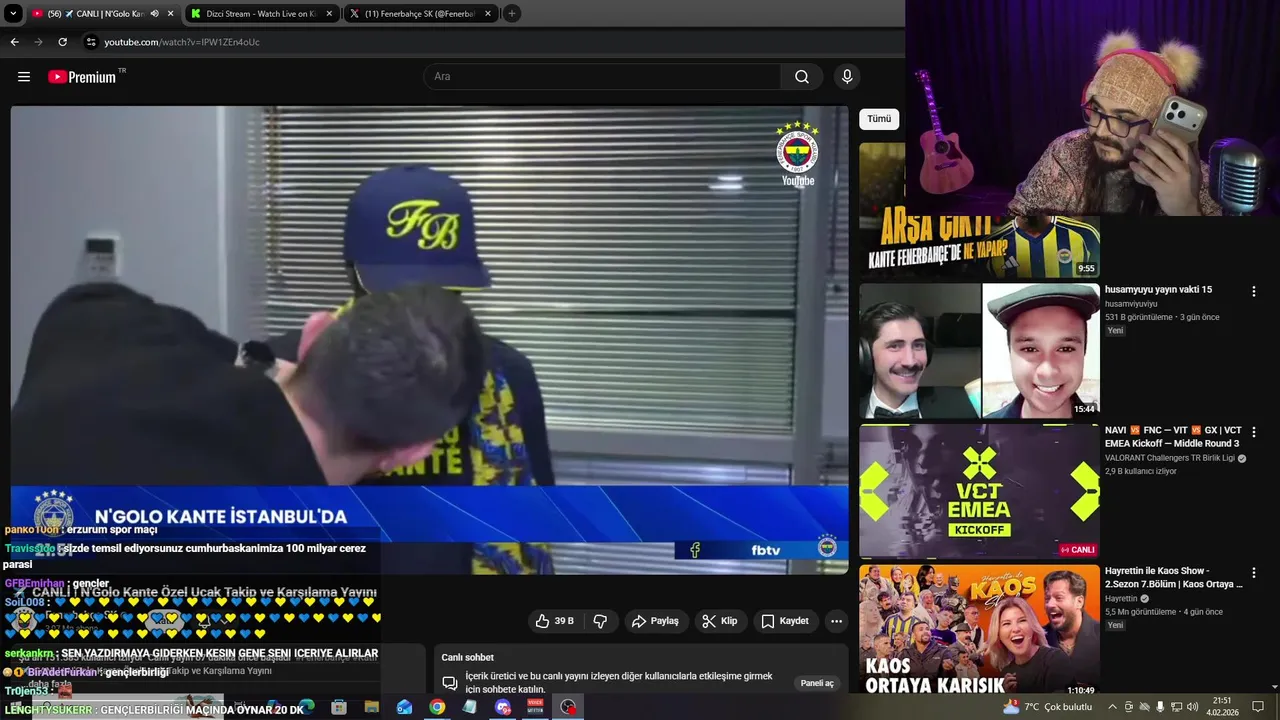Open the Kante Fenerbahçe'de ne yapar thumbnail
This screenshot has width=1280, height=720.
(x=979, y=246)
